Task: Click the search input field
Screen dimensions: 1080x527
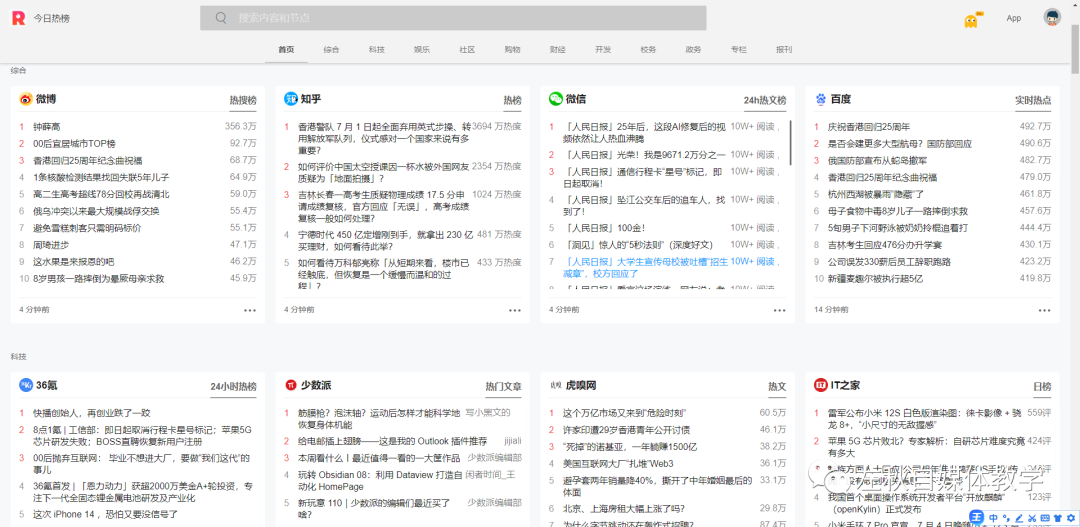Action: click(453, 18)
